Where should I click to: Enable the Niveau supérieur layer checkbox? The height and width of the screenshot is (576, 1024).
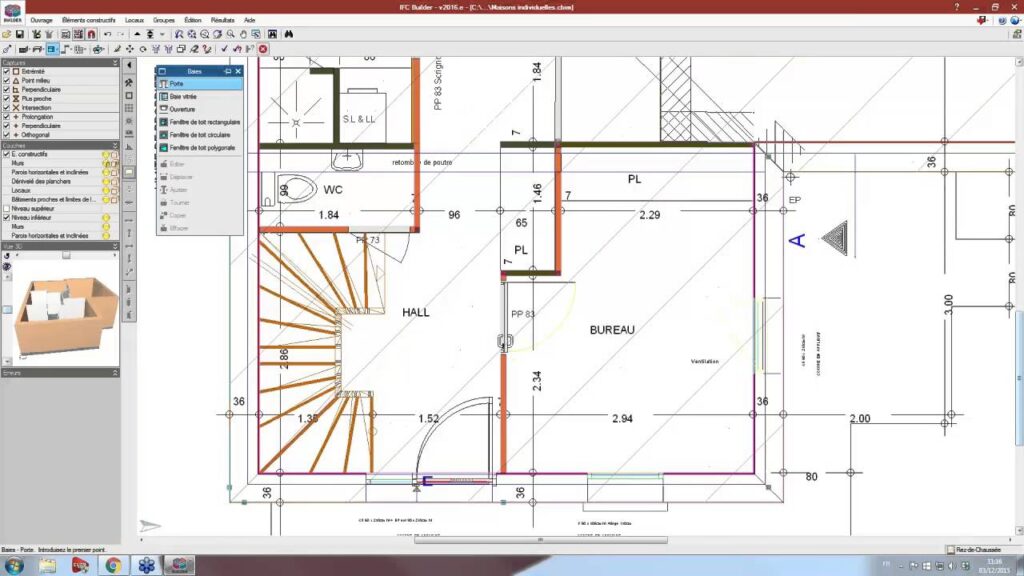click(6, 208)
